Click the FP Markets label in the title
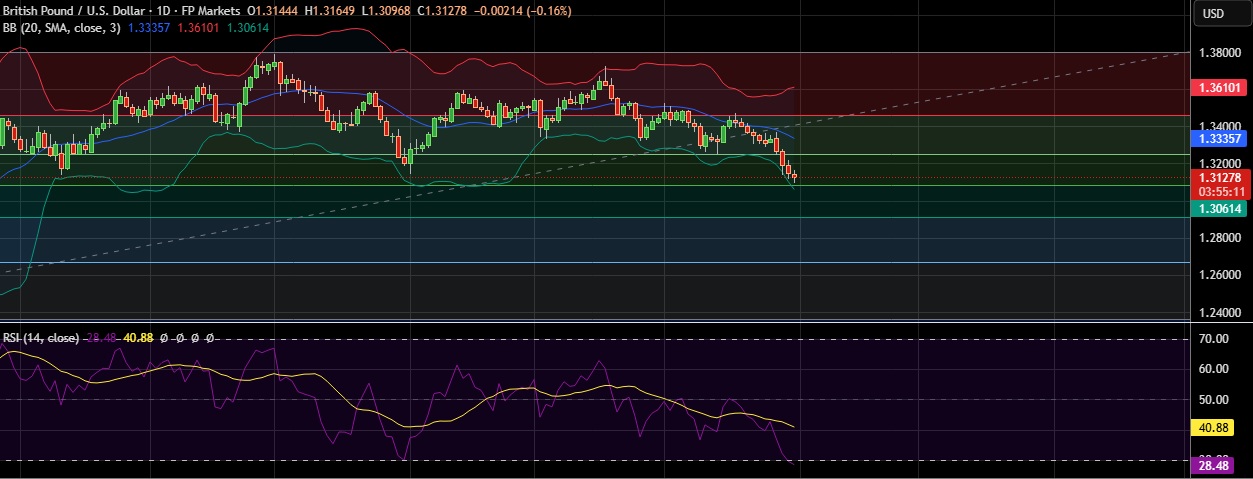 tap(206, 10)
